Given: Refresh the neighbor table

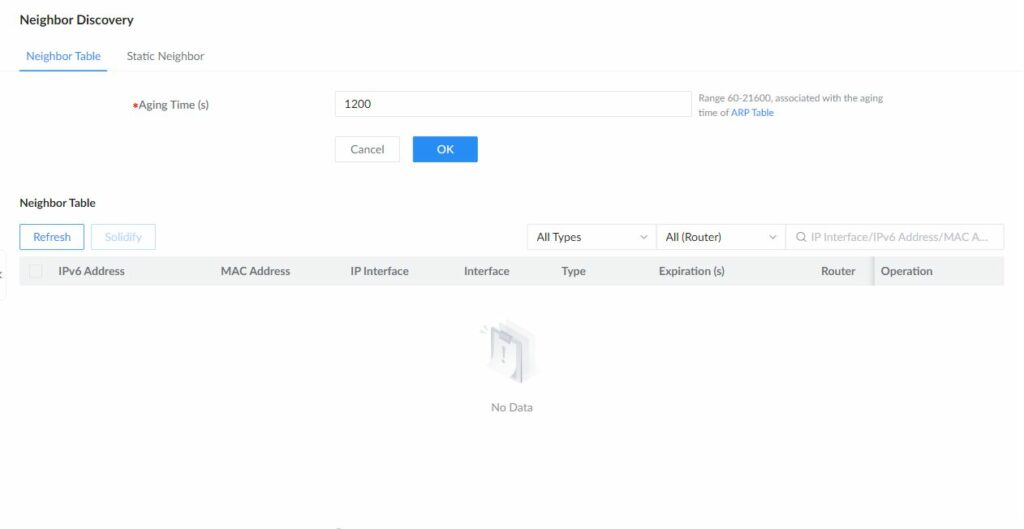Looking at the screenshot, I should tap(52, 237).
